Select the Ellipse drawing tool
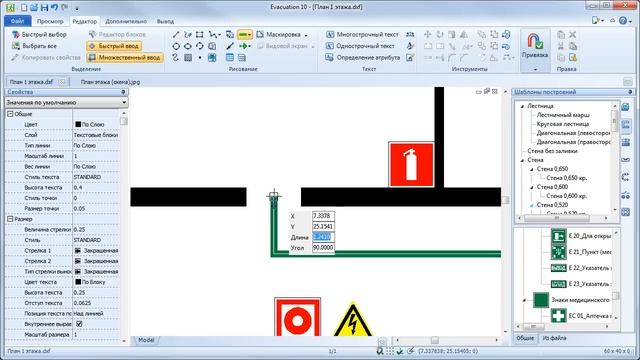This screenshot has height=360, width=640. [188, 46]
